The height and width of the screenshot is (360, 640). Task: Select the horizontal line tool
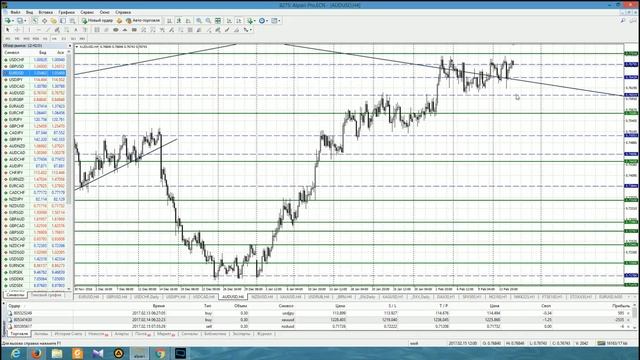[x=38, y=30]
